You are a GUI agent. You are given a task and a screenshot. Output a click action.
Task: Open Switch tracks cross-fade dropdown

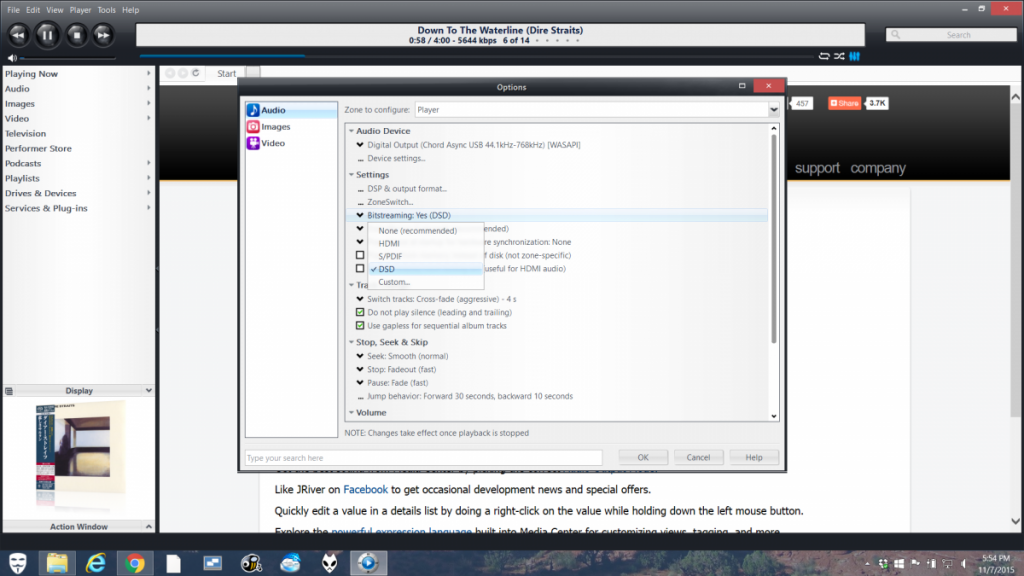360,298
